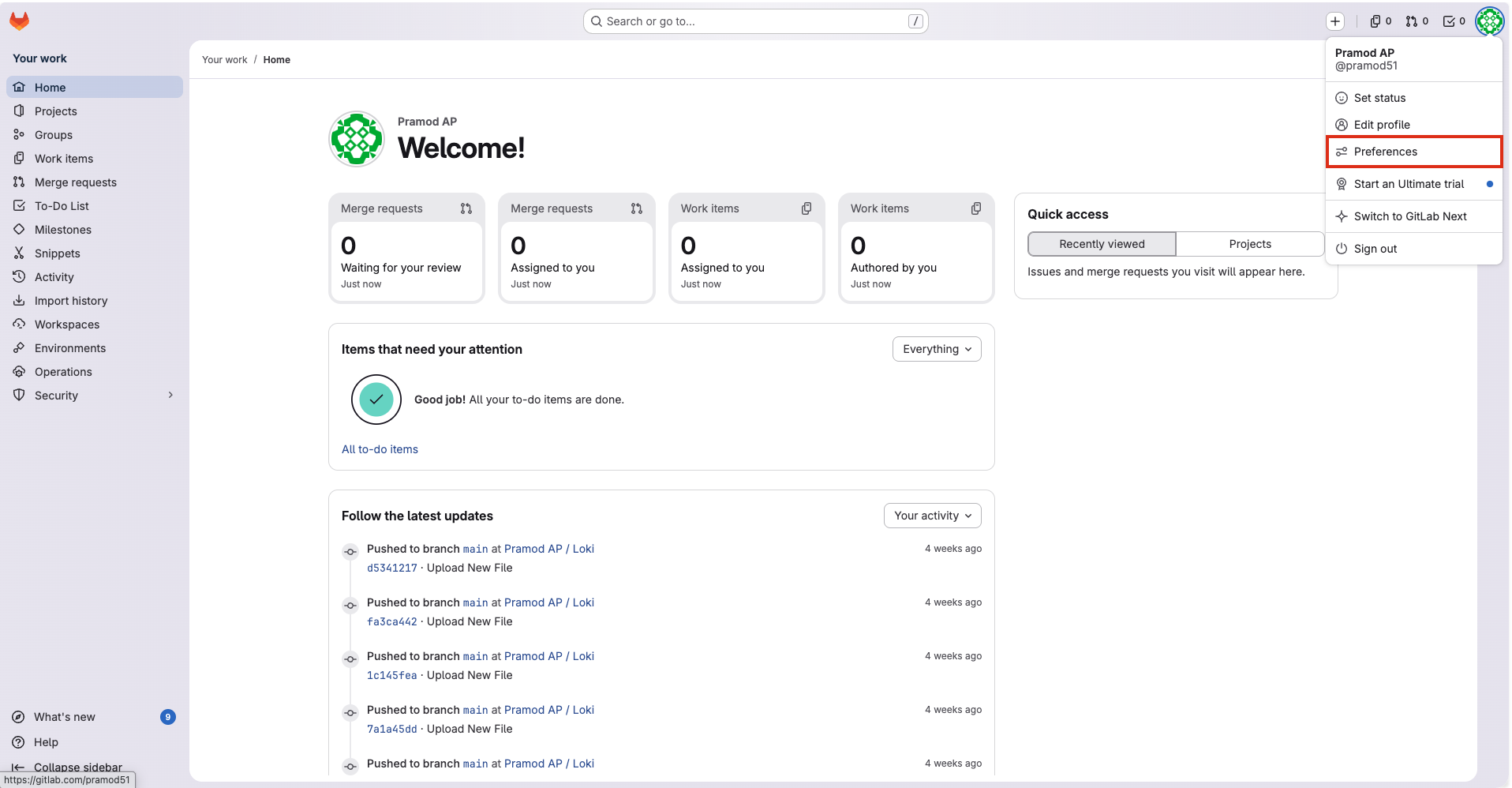Choose Sign out in user menu
This screenshot has width=1512, height=788.
pos(1414,249)
